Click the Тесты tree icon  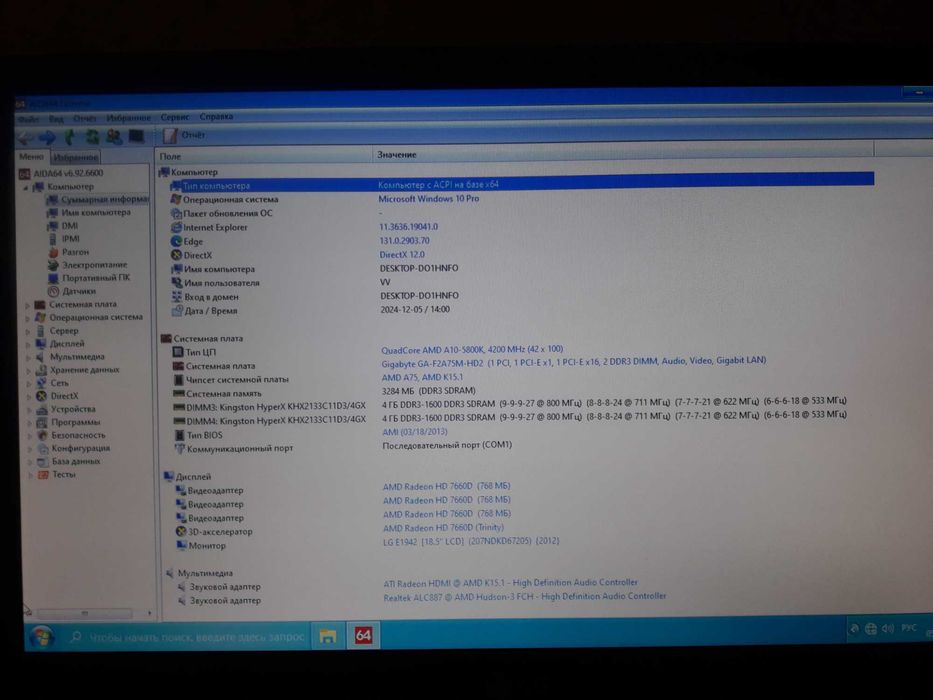(43, 476)
